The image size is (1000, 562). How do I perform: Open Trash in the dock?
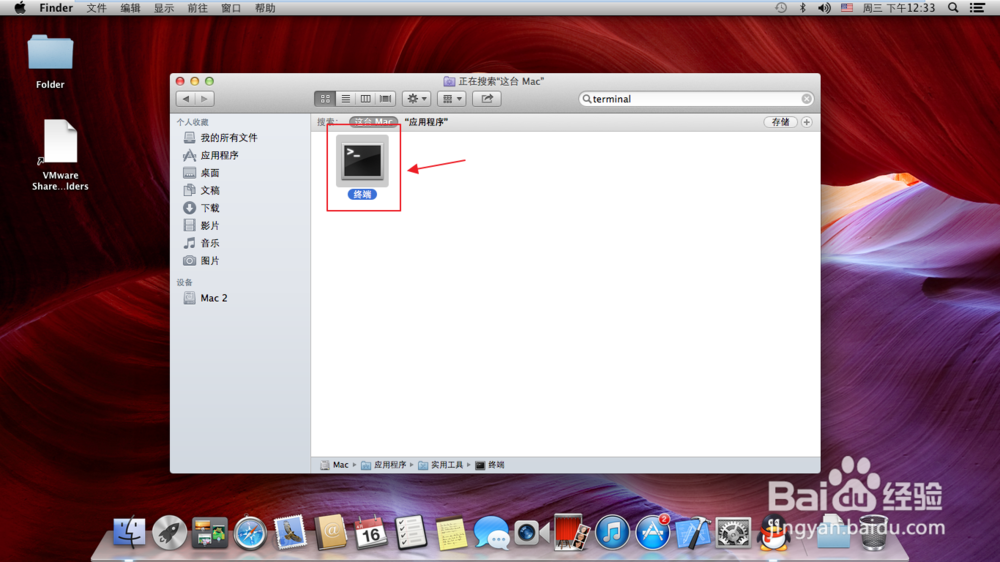pyautogui.click(x=873, y=533)
